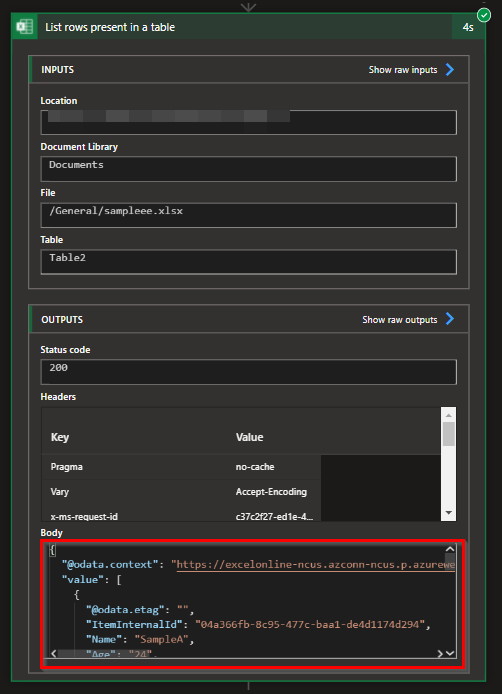Click the Status code label
Screen dimensions: 502x694
66,350
